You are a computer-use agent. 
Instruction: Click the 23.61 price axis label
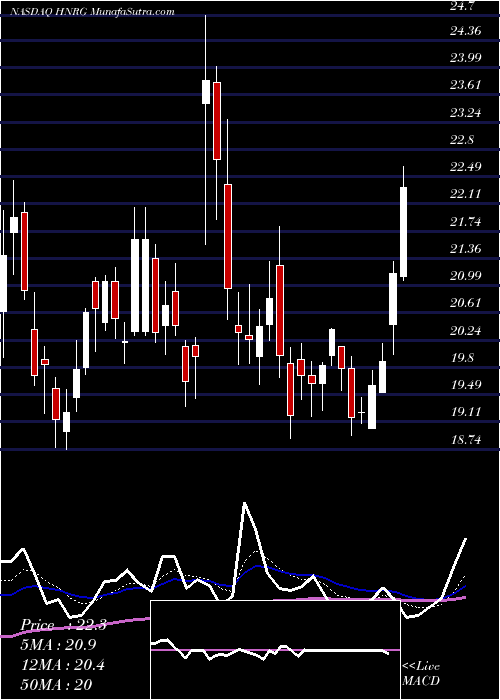click(x=465, y=84)
